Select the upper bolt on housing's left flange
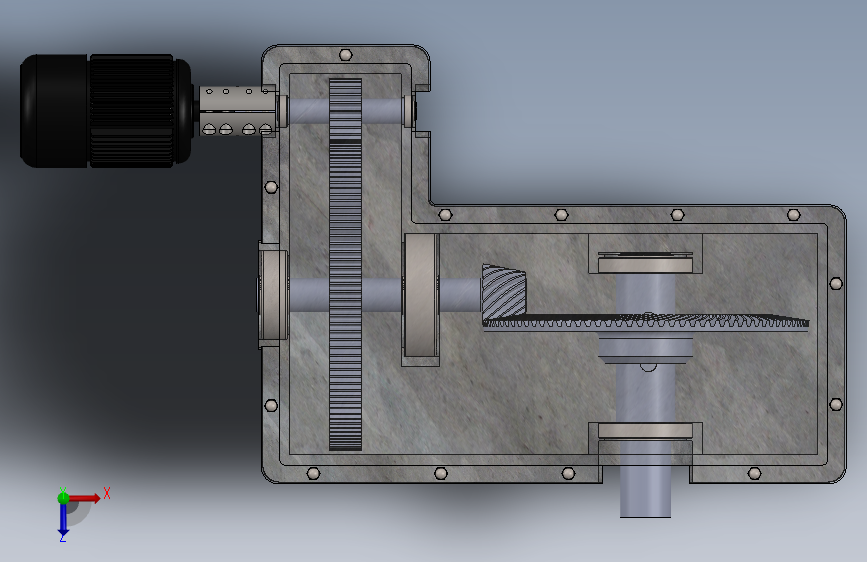The width and height of the screenshot is (867, 562). 271,187
